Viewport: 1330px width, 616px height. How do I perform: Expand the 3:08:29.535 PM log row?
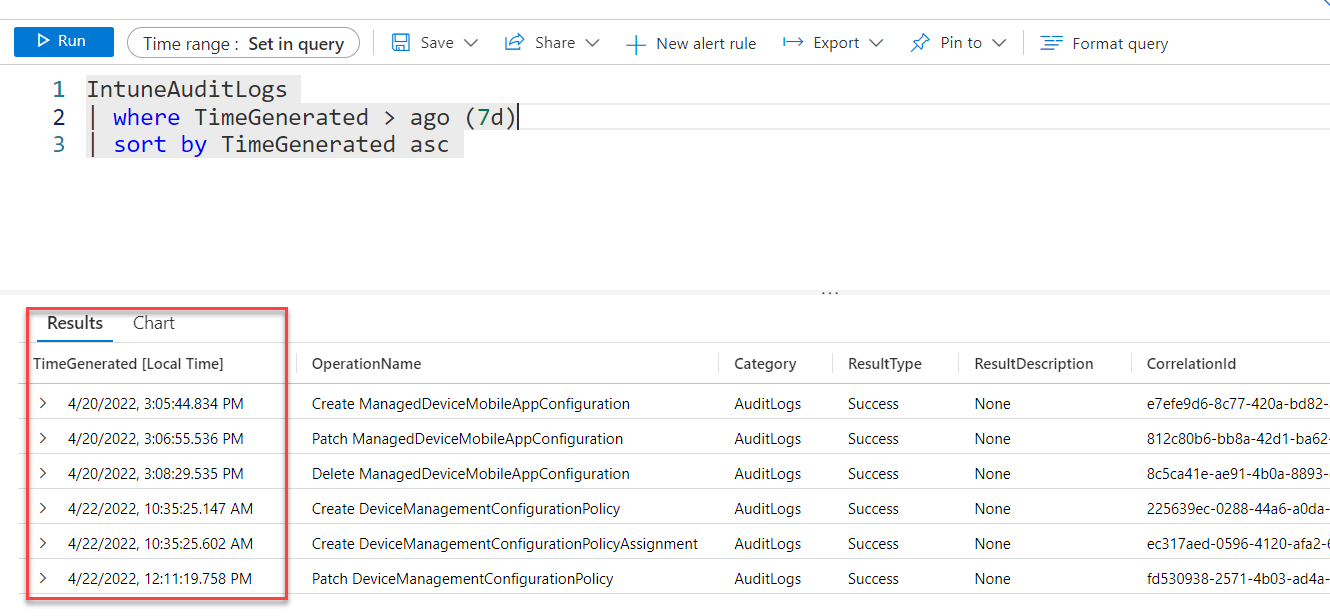(x=43, y=473)
